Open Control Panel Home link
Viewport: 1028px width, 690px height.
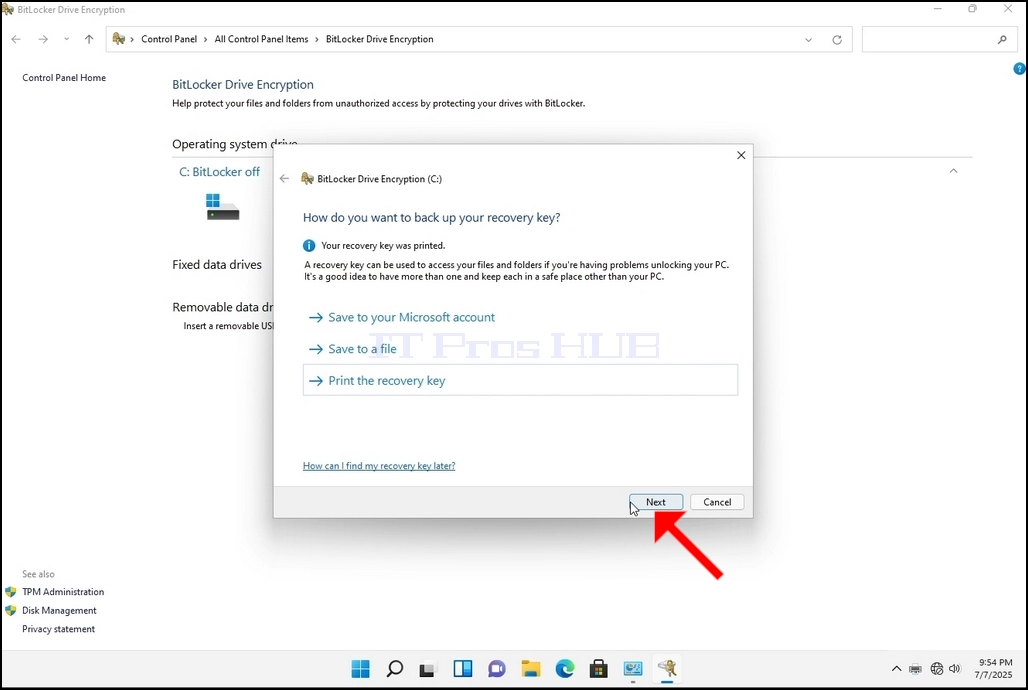[x=64, y=77]
